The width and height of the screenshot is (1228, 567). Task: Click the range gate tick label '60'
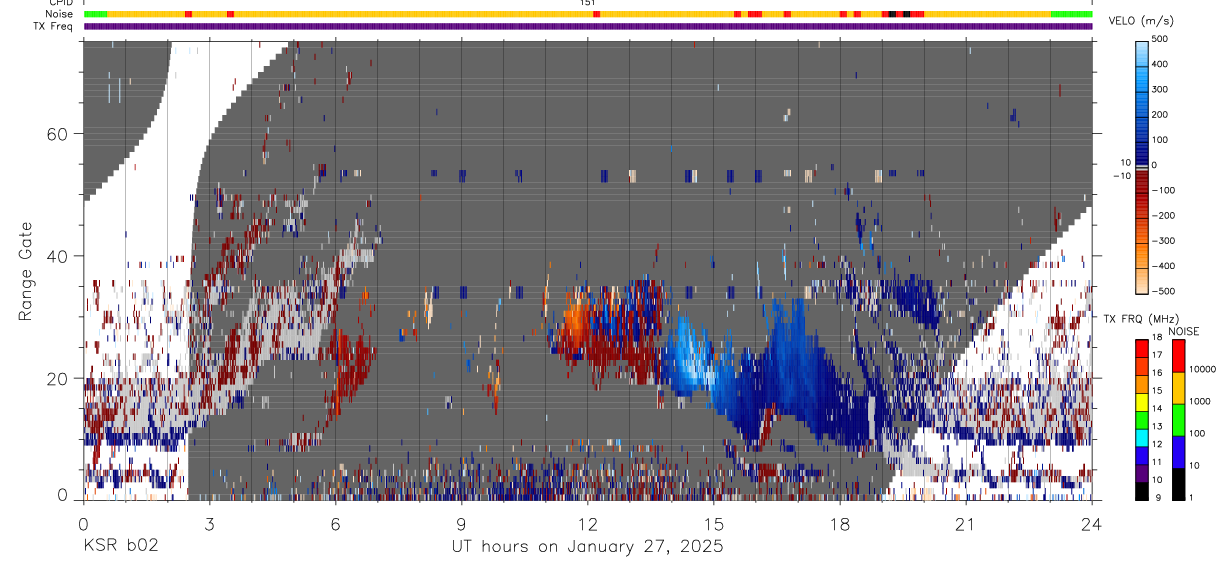tap(58, 134)
